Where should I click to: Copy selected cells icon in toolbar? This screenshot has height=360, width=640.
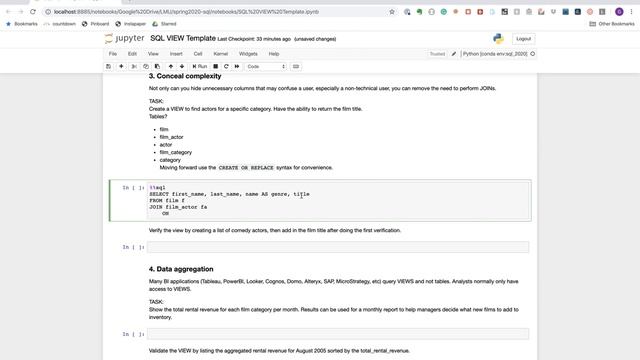coord(146,66)
